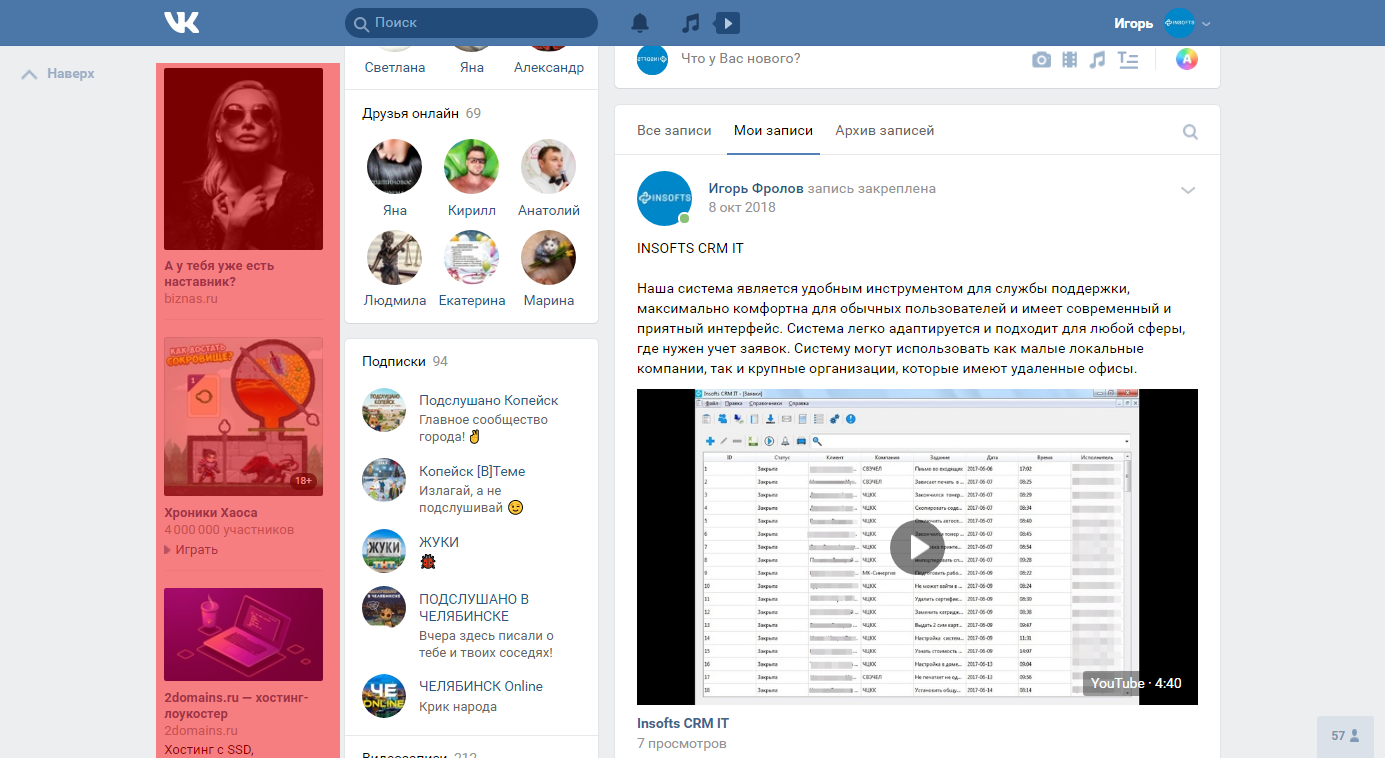This screenshot has height=758, width=1400.
Task: Click the post date 8 окт 2018
Action: [x=742, y=207]
